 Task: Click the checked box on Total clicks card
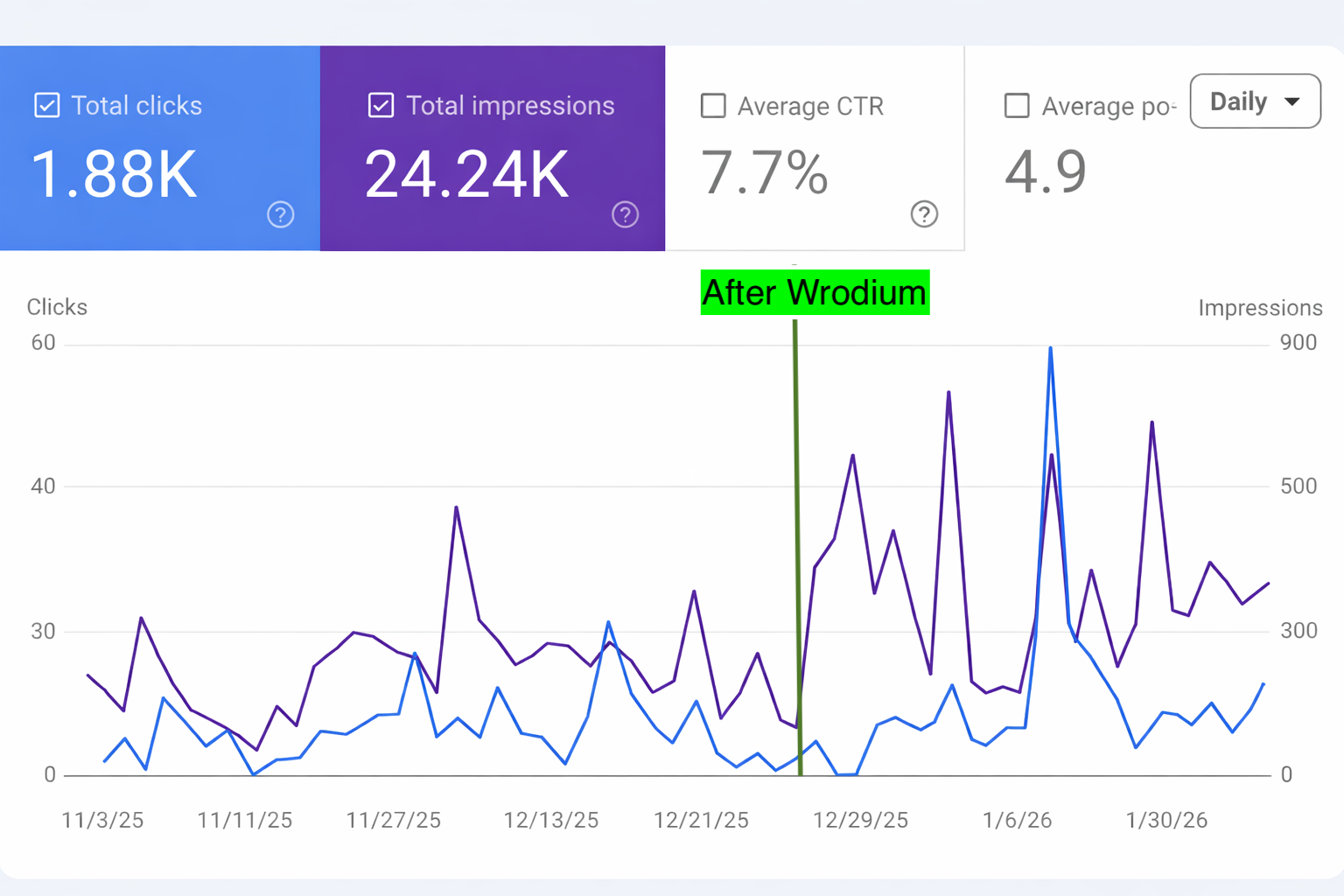click(45, 105)
